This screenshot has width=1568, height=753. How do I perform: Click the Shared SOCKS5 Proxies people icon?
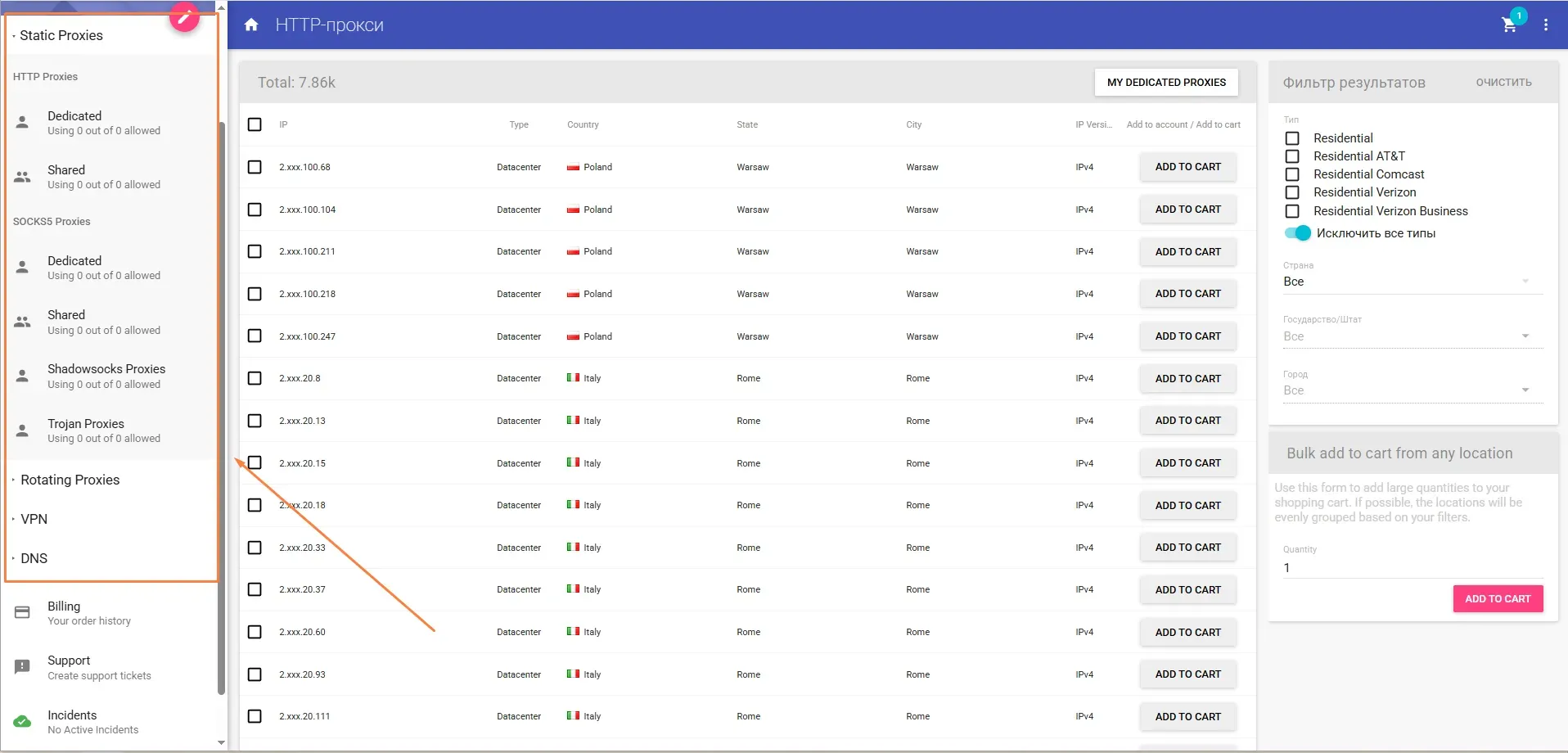coord(22,322)
